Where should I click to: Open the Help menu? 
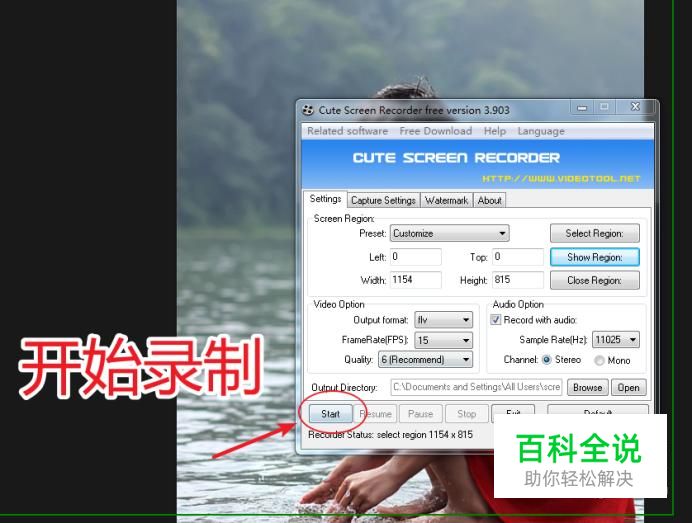click(x=495, y=131)
